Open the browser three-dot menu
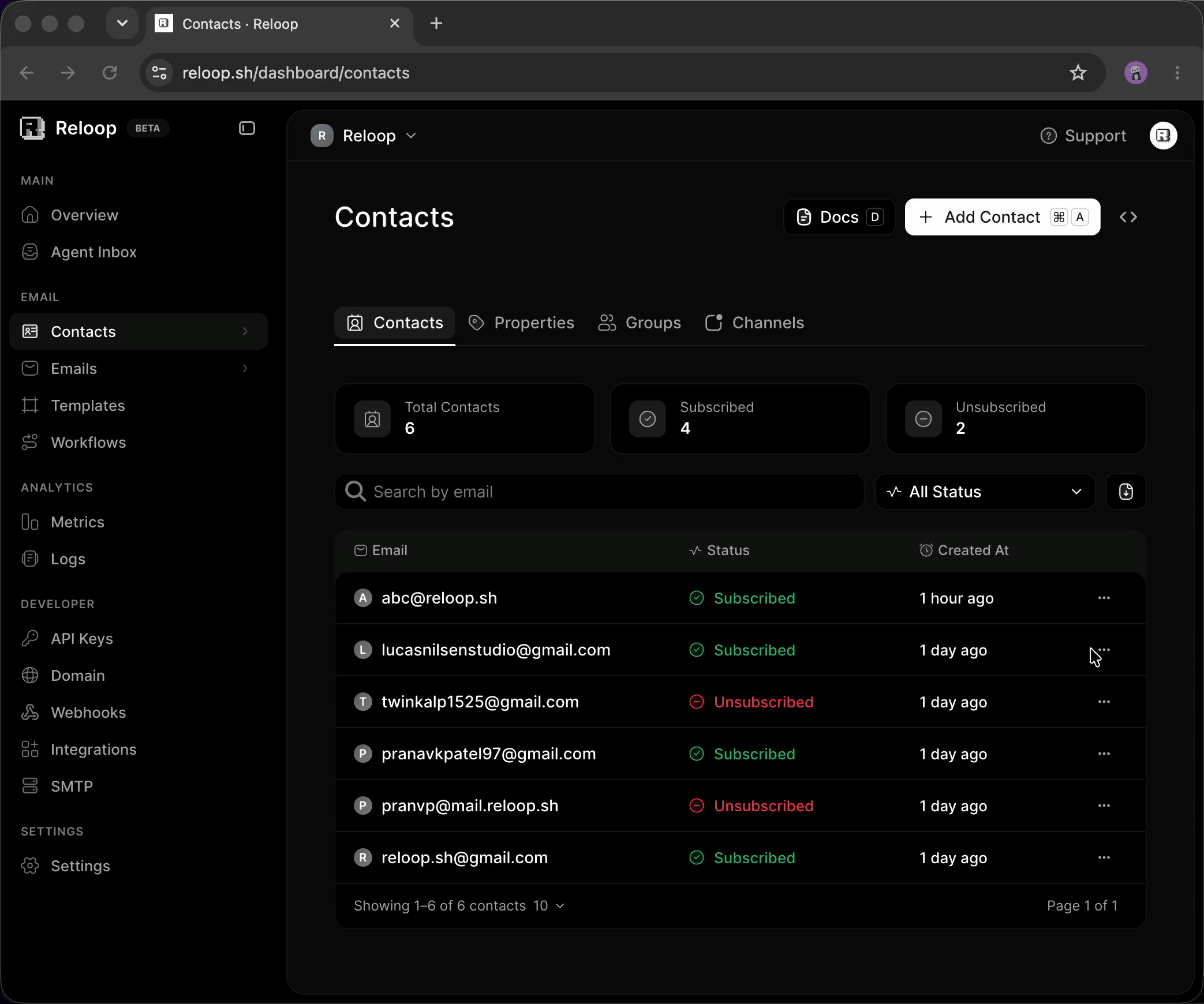 [1177, 73]
